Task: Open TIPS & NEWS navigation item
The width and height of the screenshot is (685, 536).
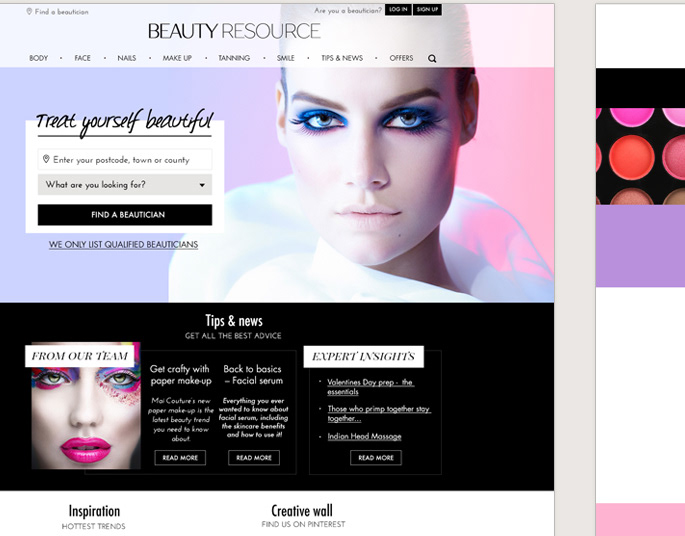Action: point(342,58)
